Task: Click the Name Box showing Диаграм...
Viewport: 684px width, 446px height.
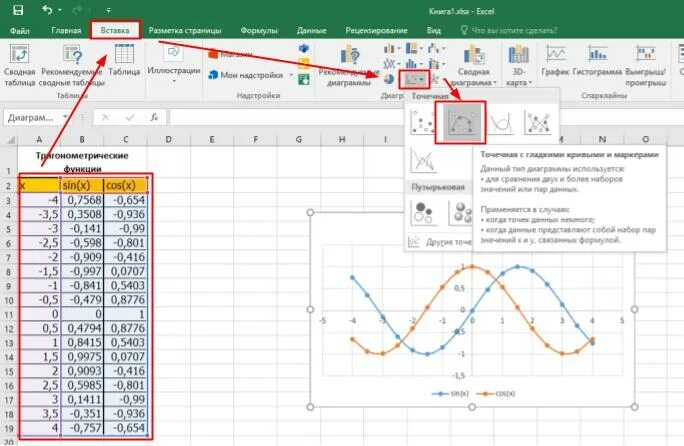Action: (33, 117)
